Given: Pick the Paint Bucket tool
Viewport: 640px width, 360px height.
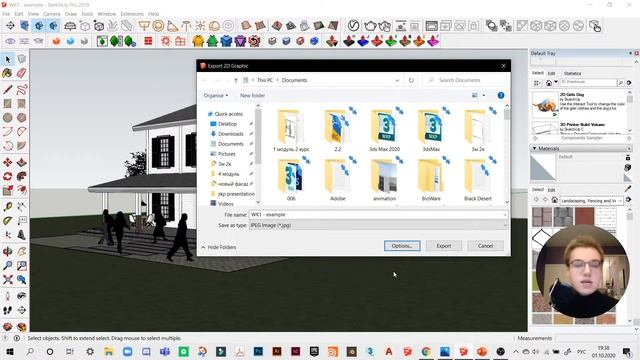Looking at the screenshot, I should (7, 73).
